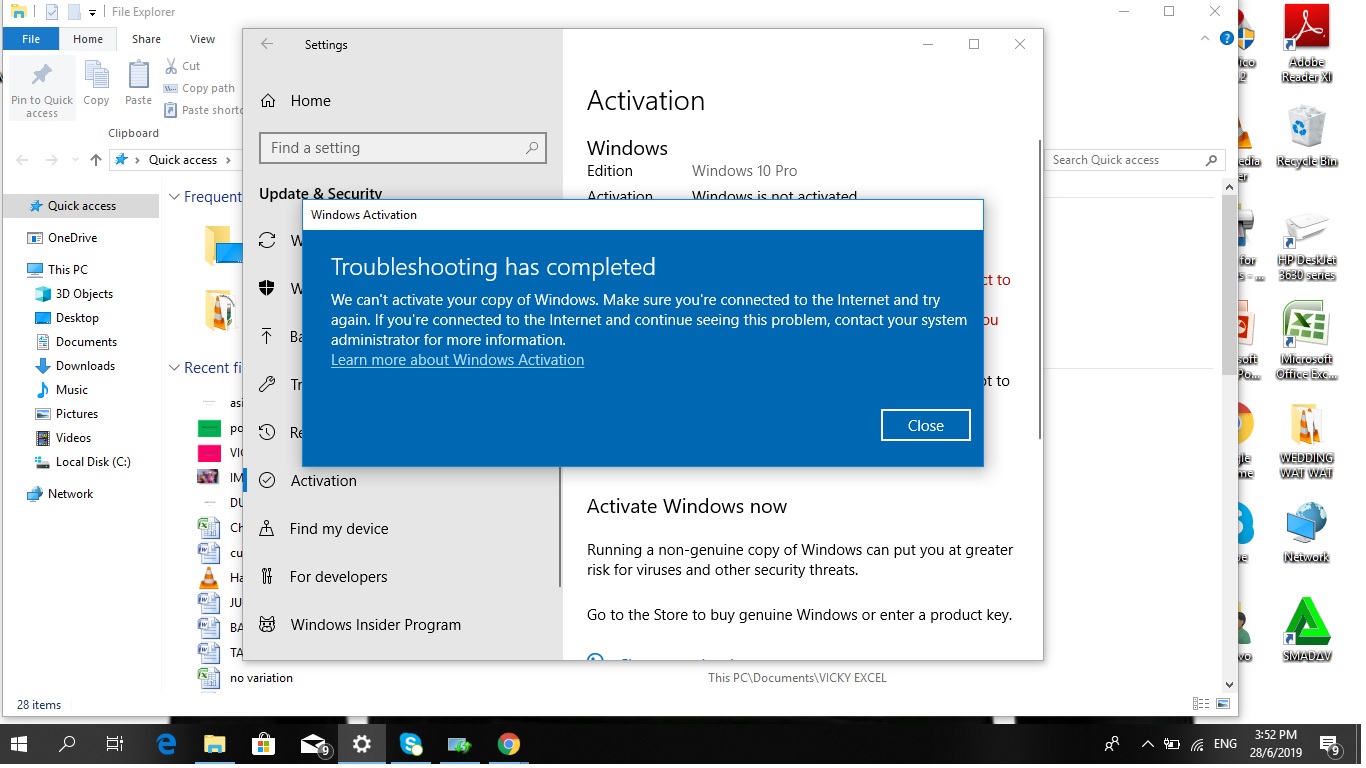Open Downloads in navigation tree
Viewport: 1366px width, 768px height.
click(x=85, y=366)
